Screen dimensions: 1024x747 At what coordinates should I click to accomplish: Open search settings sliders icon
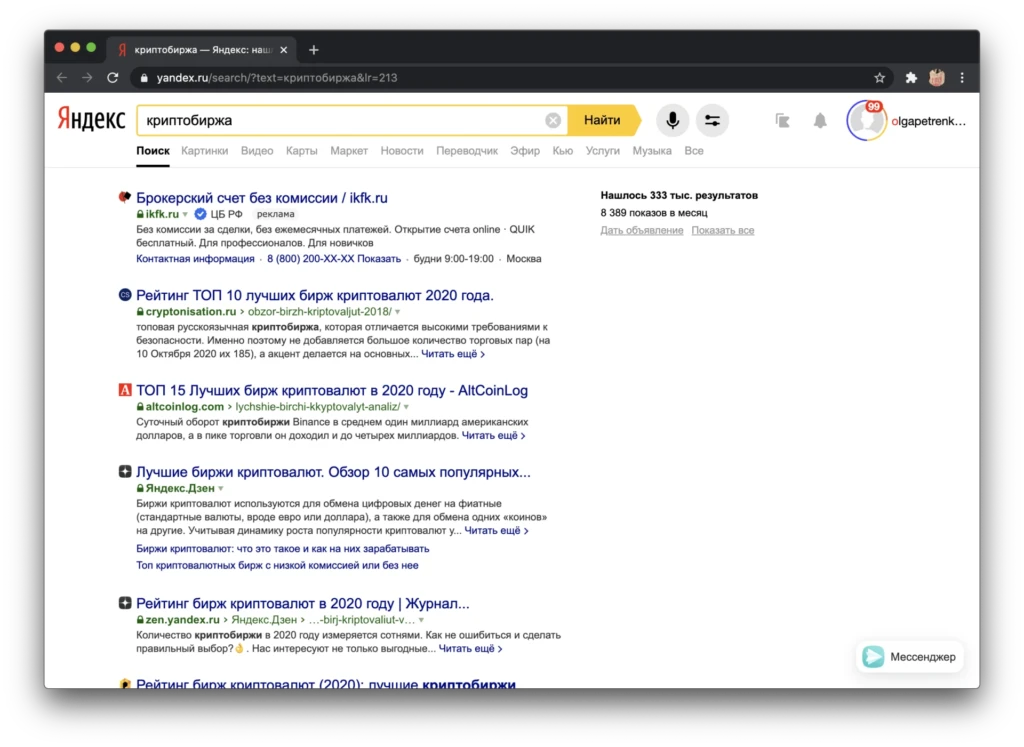[712, 120]
